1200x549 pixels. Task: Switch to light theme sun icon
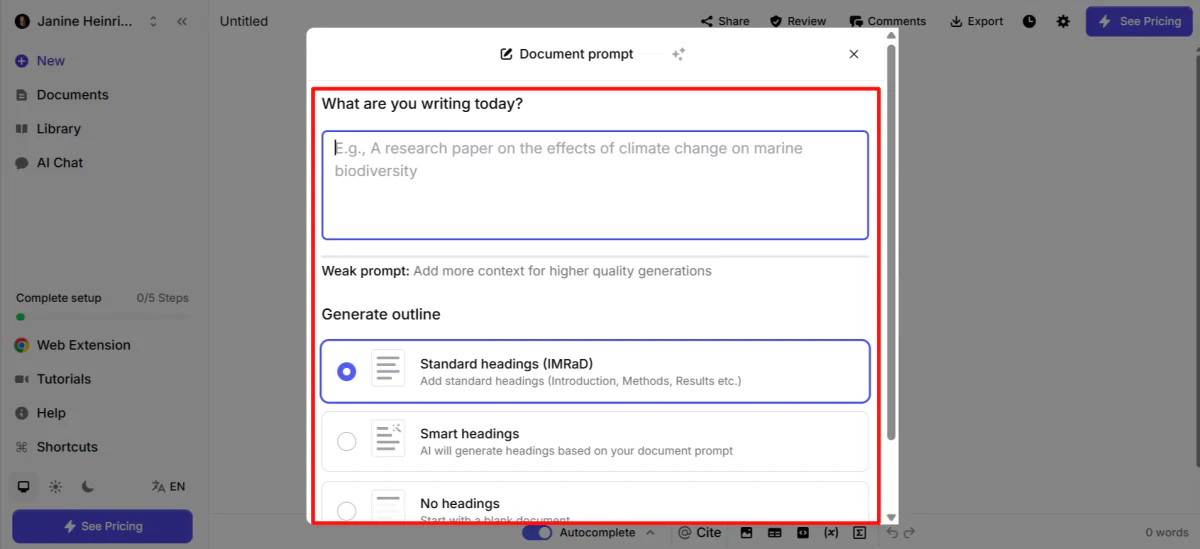pyautogui.click(x=55, y=487)
